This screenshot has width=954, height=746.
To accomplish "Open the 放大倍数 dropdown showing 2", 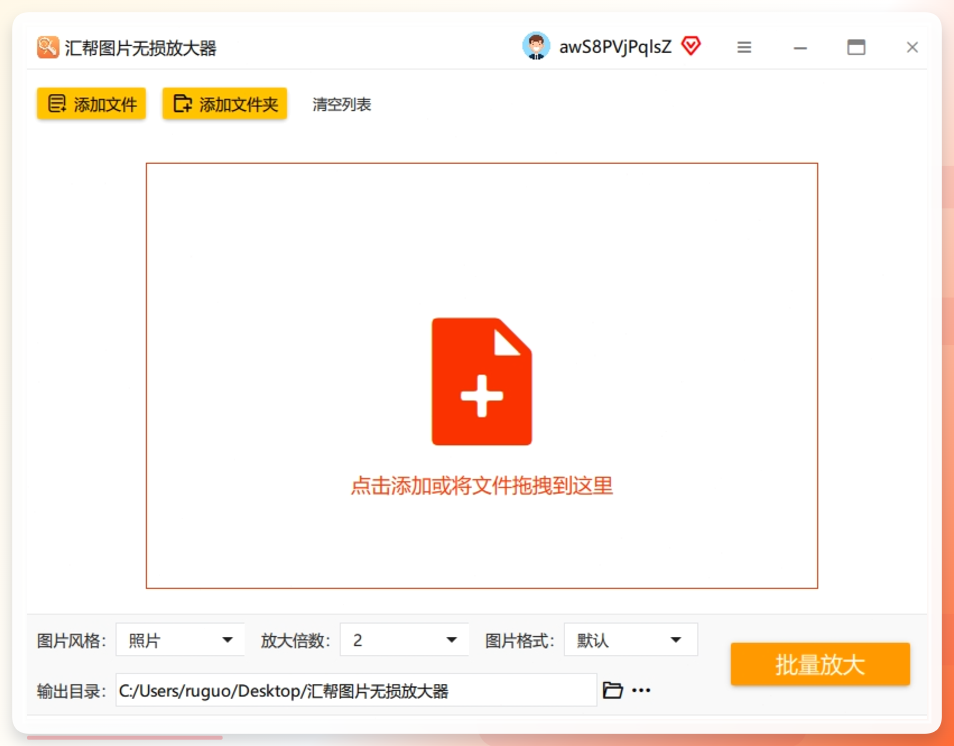I will click(x=405, y=640).
